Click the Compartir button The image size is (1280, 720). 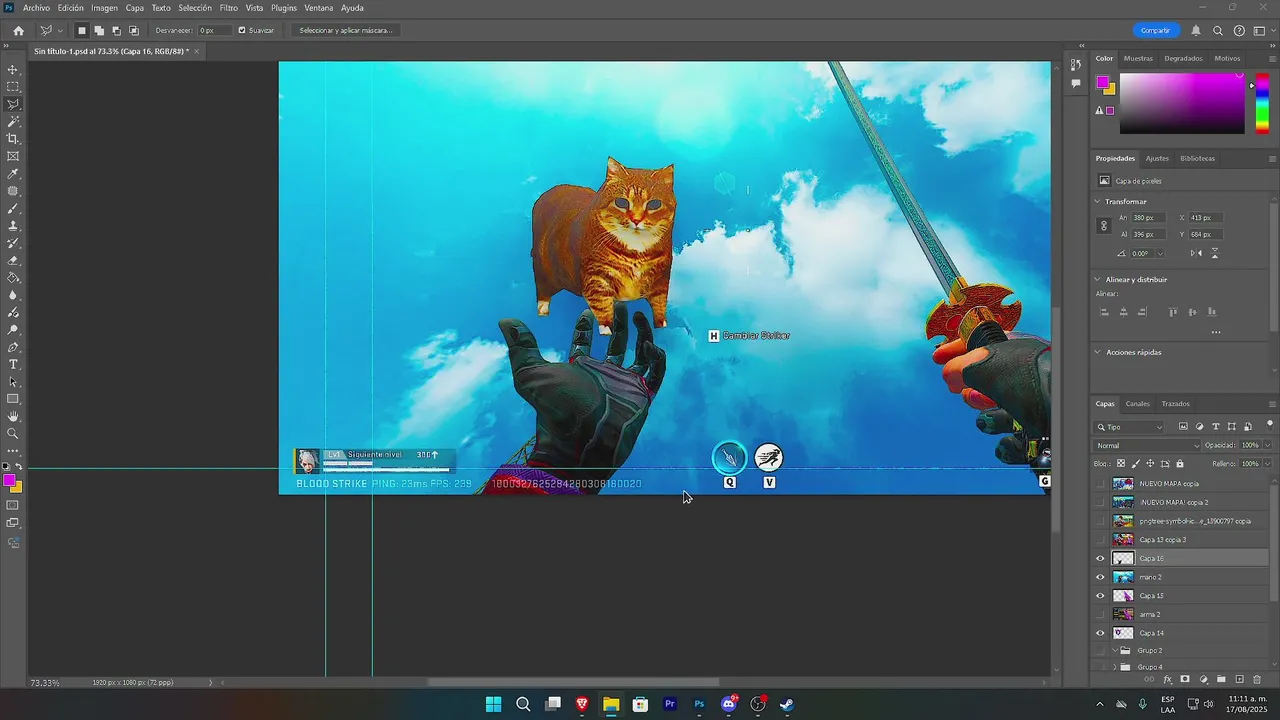pyautogui.click(x=1155, y=30)
